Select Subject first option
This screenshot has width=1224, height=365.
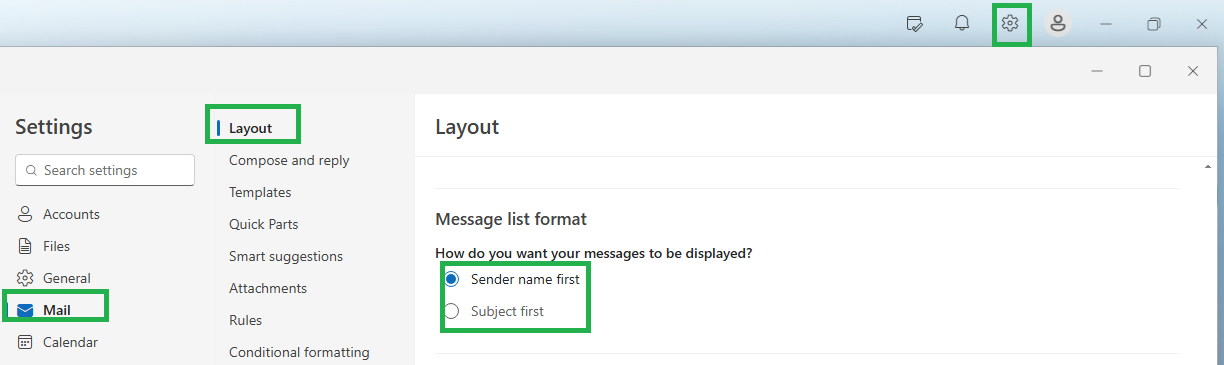[x=451, y=311]
